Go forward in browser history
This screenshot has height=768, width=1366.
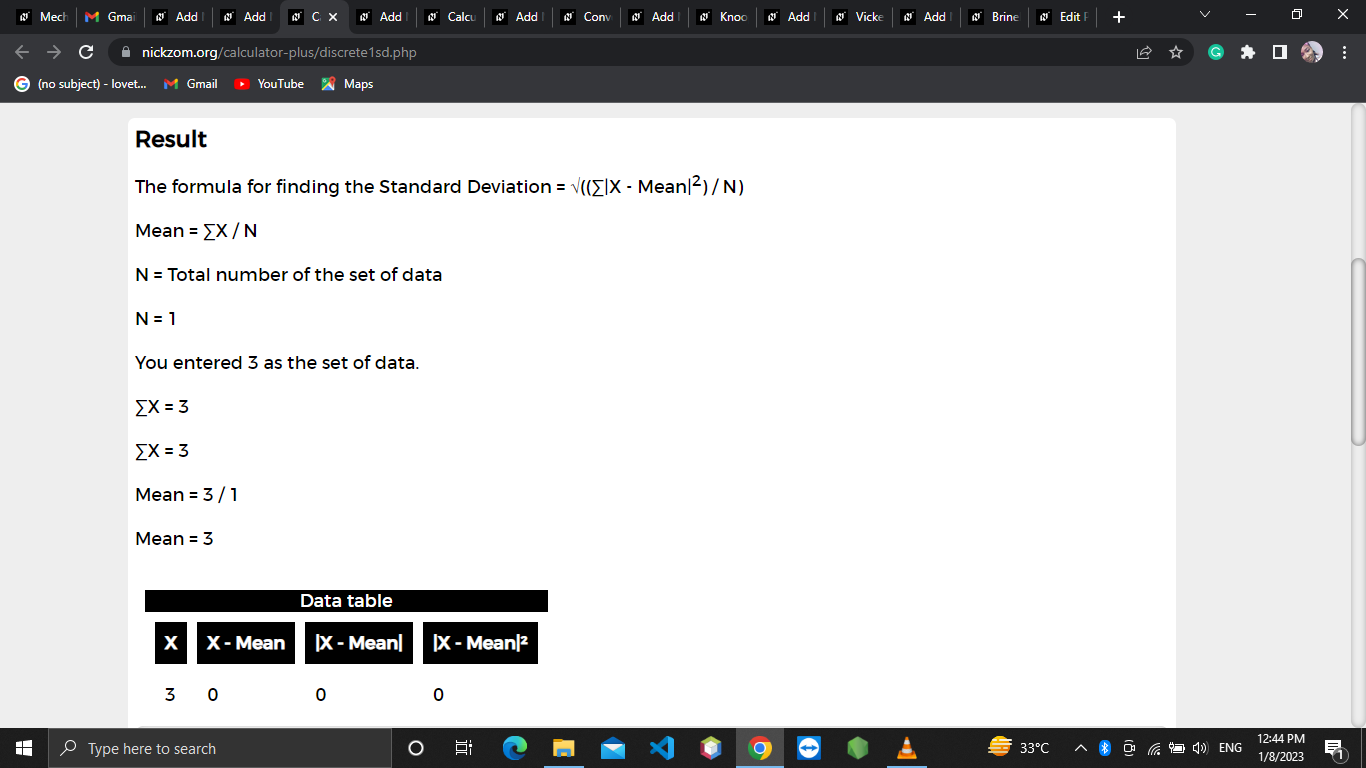click(54, 52)
